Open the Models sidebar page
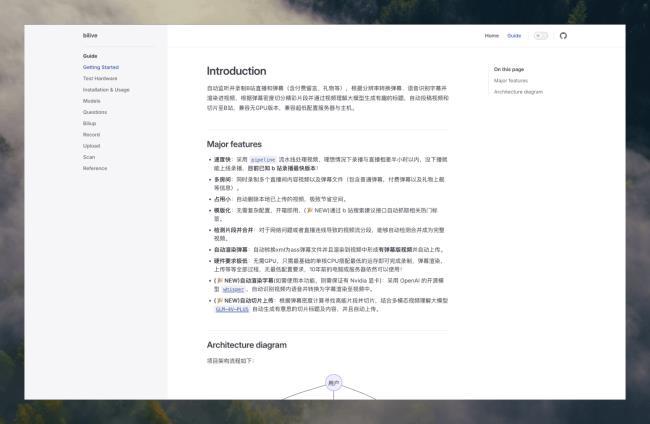 [92, 101]
